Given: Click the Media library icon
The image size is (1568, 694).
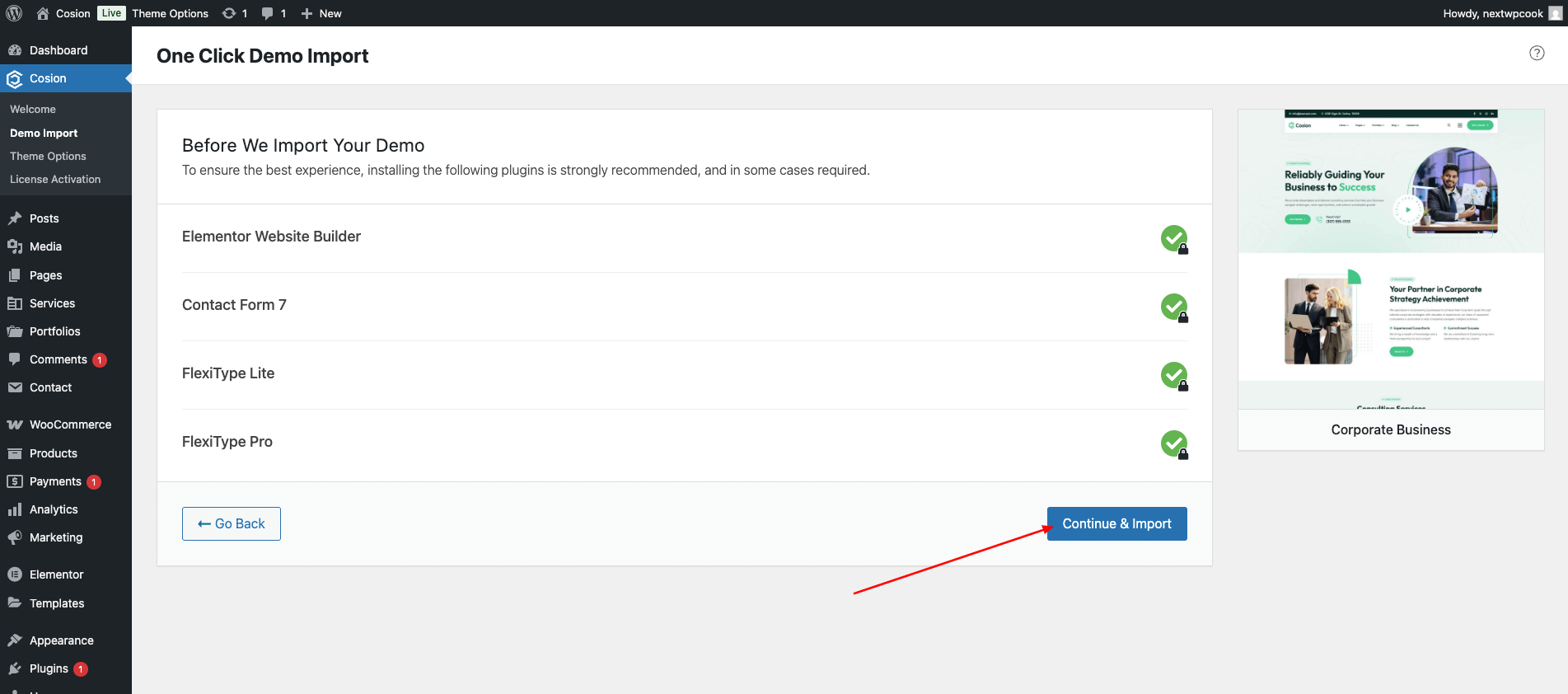Looking at the screenshot, I should pyautogui.click(x=15, y=246).
